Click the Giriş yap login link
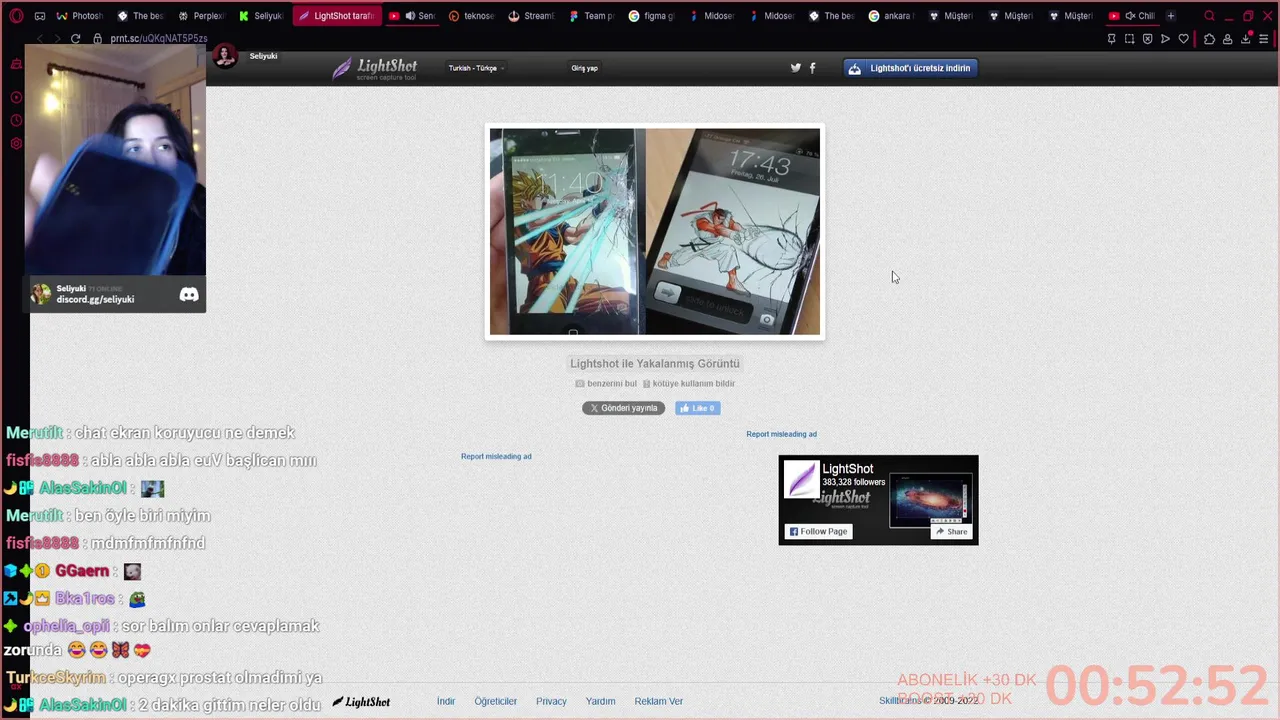Screen dimensions: 1280x720 584,68
